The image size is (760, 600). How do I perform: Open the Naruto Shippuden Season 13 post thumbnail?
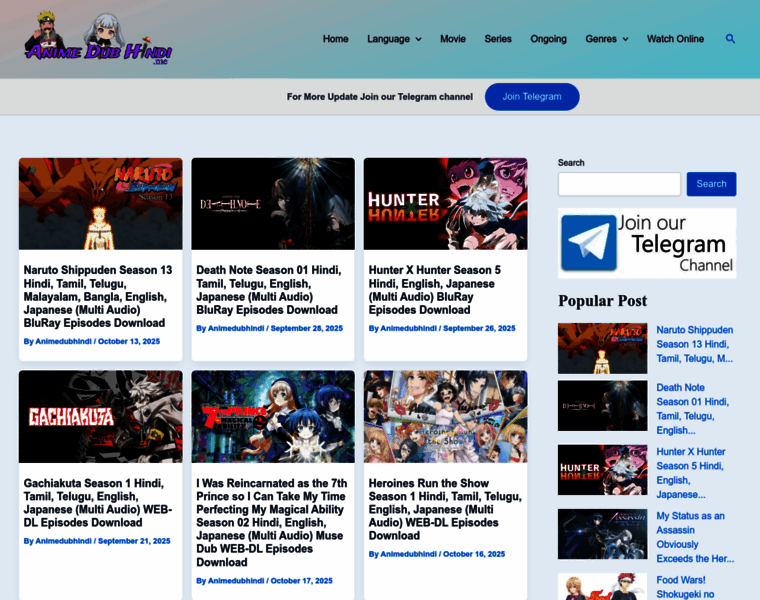point(100,203)
